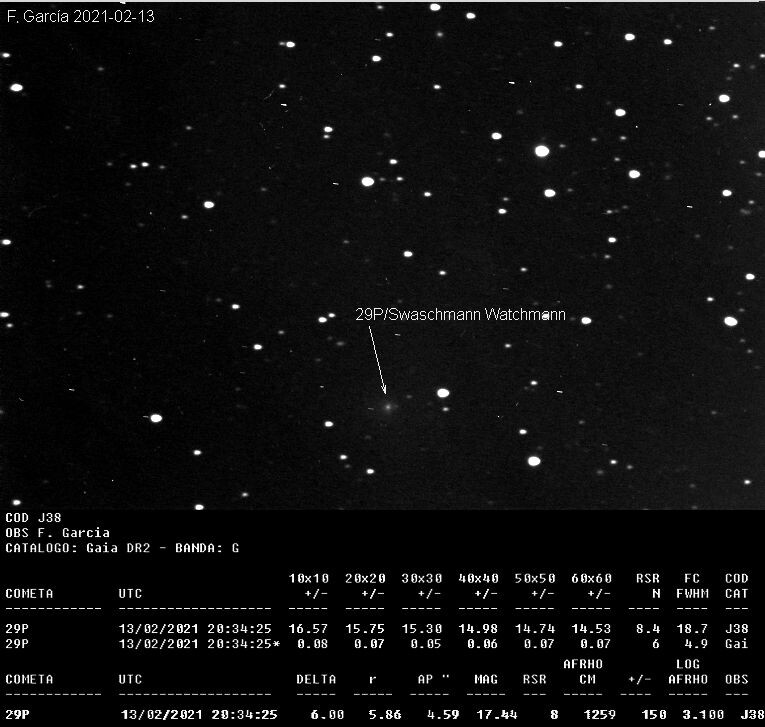The width and height of the screenshot is (765, 727).
Task: Click the RSR value "8.4"
Action: [x=648, y=629]
